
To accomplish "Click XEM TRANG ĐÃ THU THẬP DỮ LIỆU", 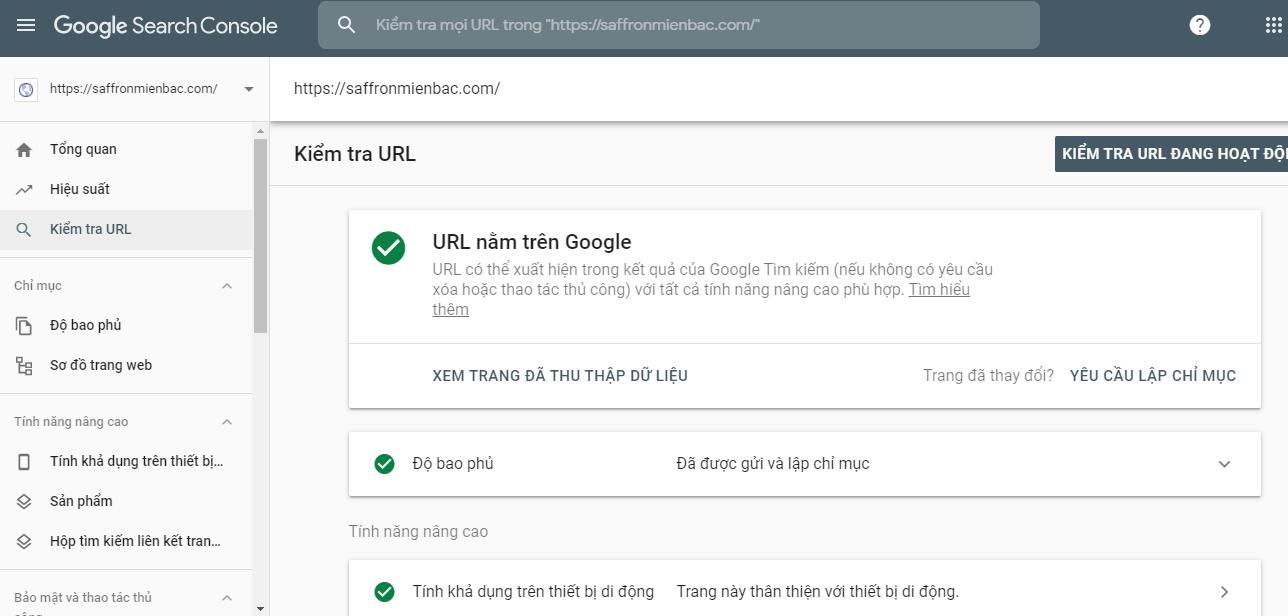I will (x=560, y=376).
